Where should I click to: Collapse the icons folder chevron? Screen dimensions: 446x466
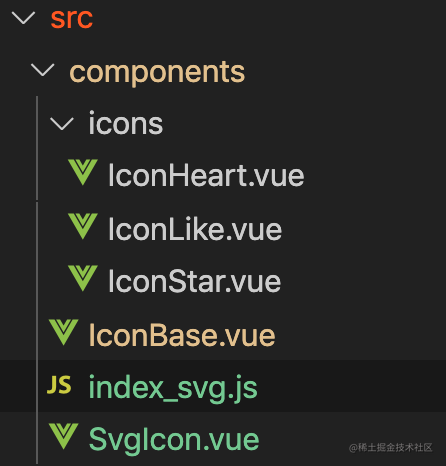click(x=62, y=124)
